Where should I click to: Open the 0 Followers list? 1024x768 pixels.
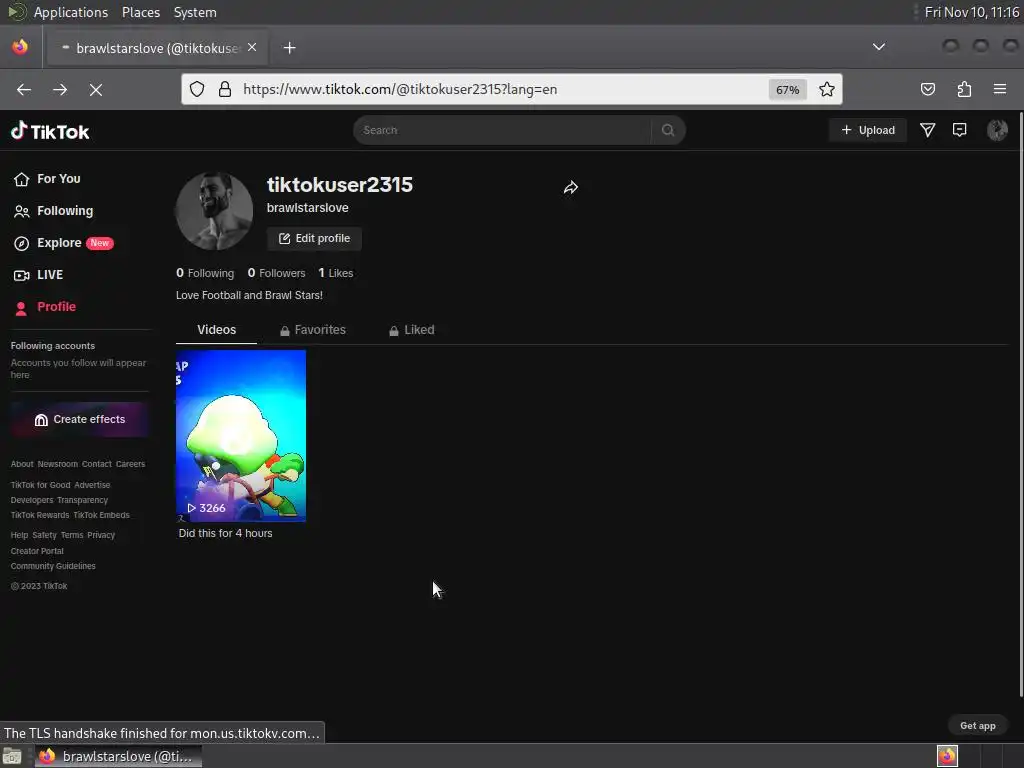click(276, 273)
